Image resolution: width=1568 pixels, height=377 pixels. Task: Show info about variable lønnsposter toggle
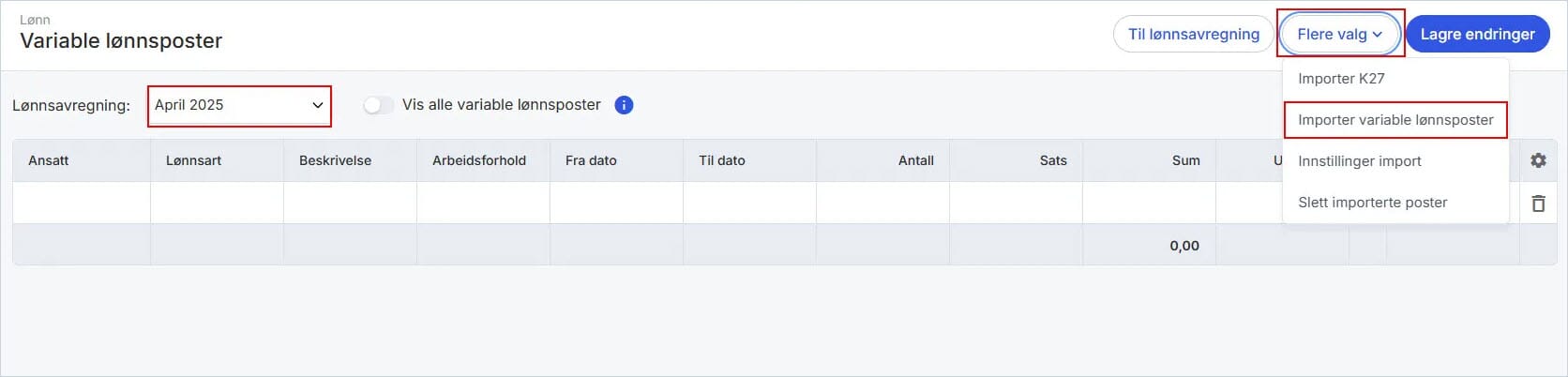click(624, 105)
